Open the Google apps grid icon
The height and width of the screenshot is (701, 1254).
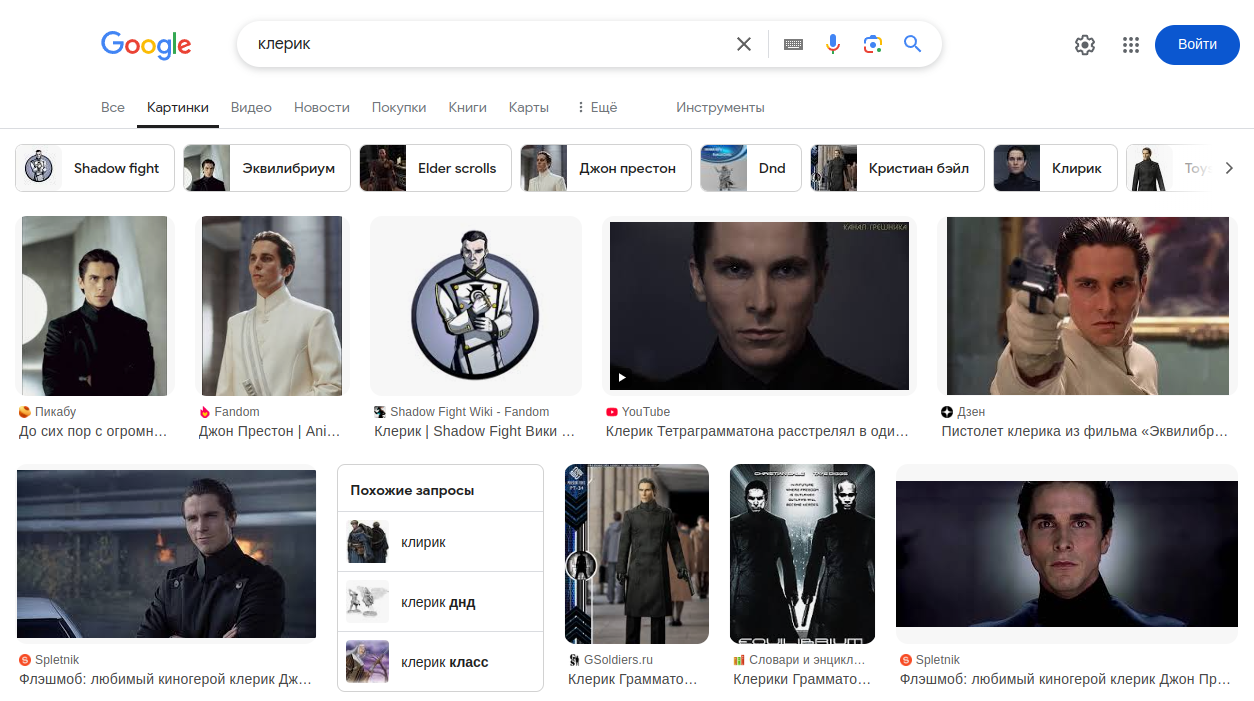[x=1131, y=44]
